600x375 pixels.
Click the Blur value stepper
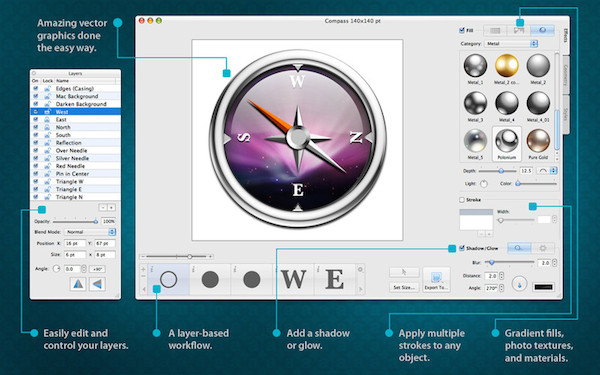coord(555,263)
